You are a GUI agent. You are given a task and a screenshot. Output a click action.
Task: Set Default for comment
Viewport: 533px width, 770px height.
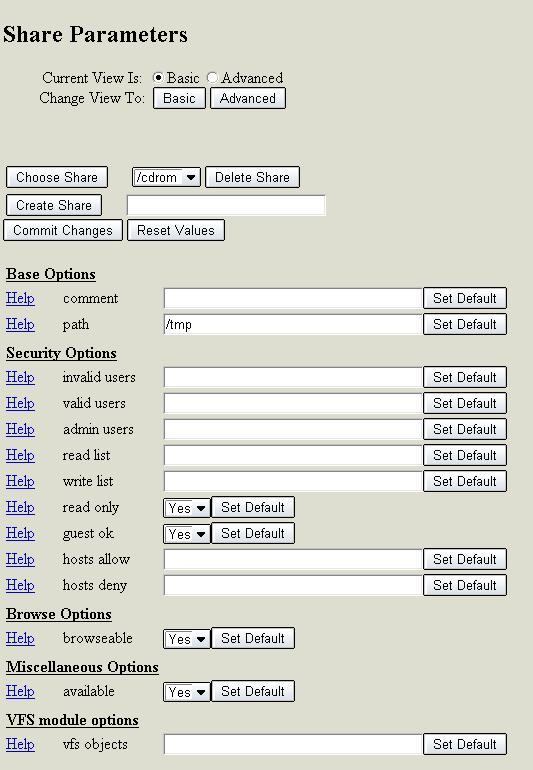(x=465, y=298)
